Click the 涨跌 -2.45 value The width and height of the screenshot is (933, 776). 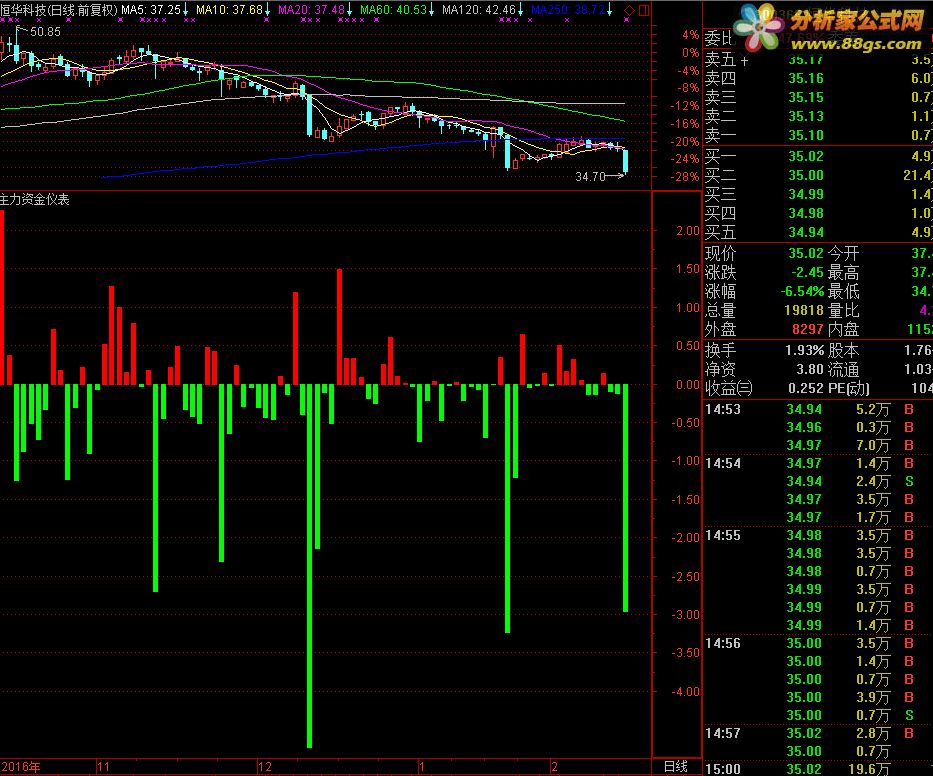point(807,273)
